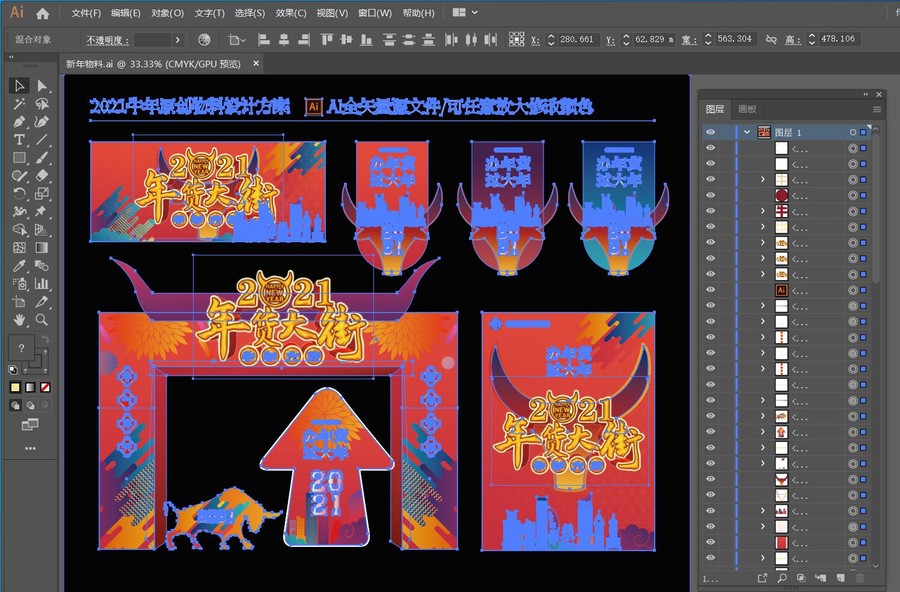Viewport: 900px width, 592px height.
Task: Click the Edit Toolbar three-dots button
Action: coord(30,448)
